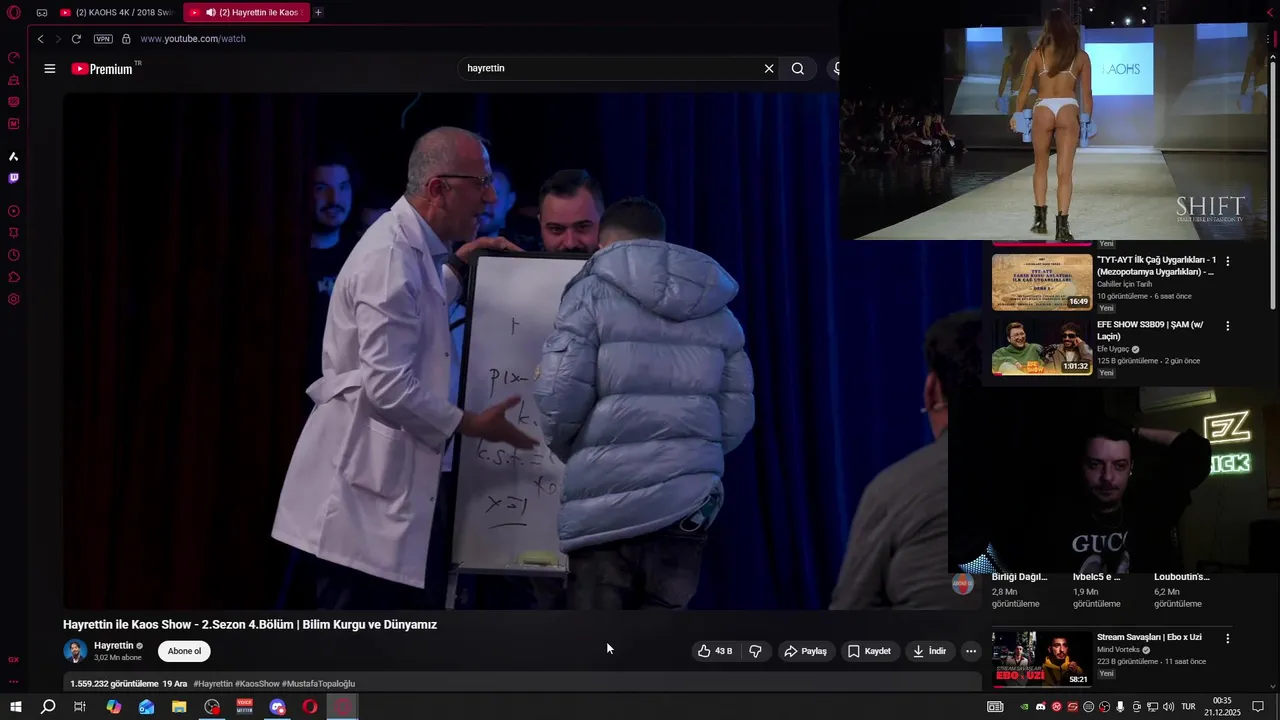
Task: Subscribe with the Abone ol button
Action: pos(184,651)
